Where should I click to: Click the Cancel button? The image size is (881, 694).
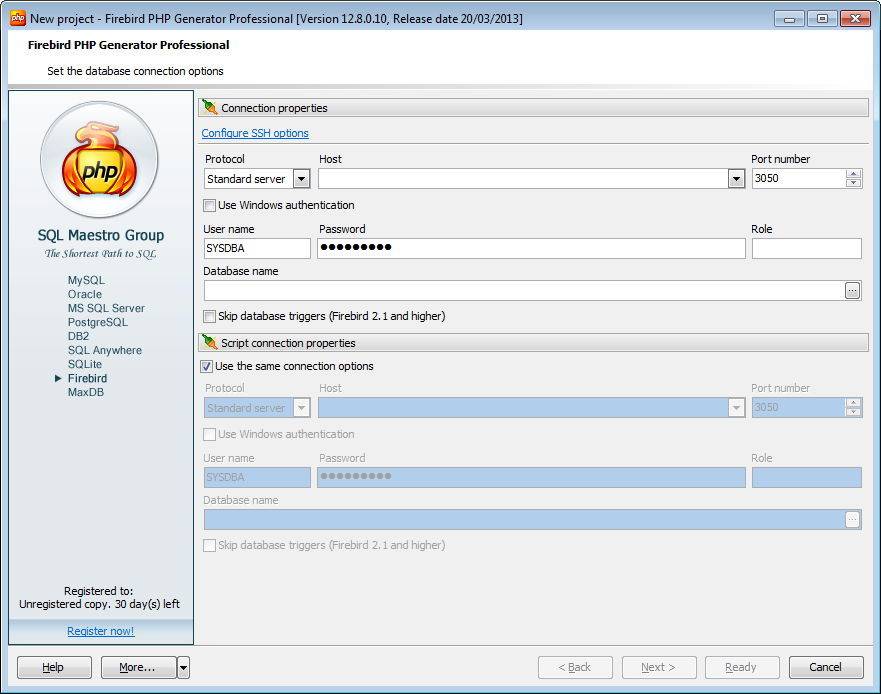826,668
